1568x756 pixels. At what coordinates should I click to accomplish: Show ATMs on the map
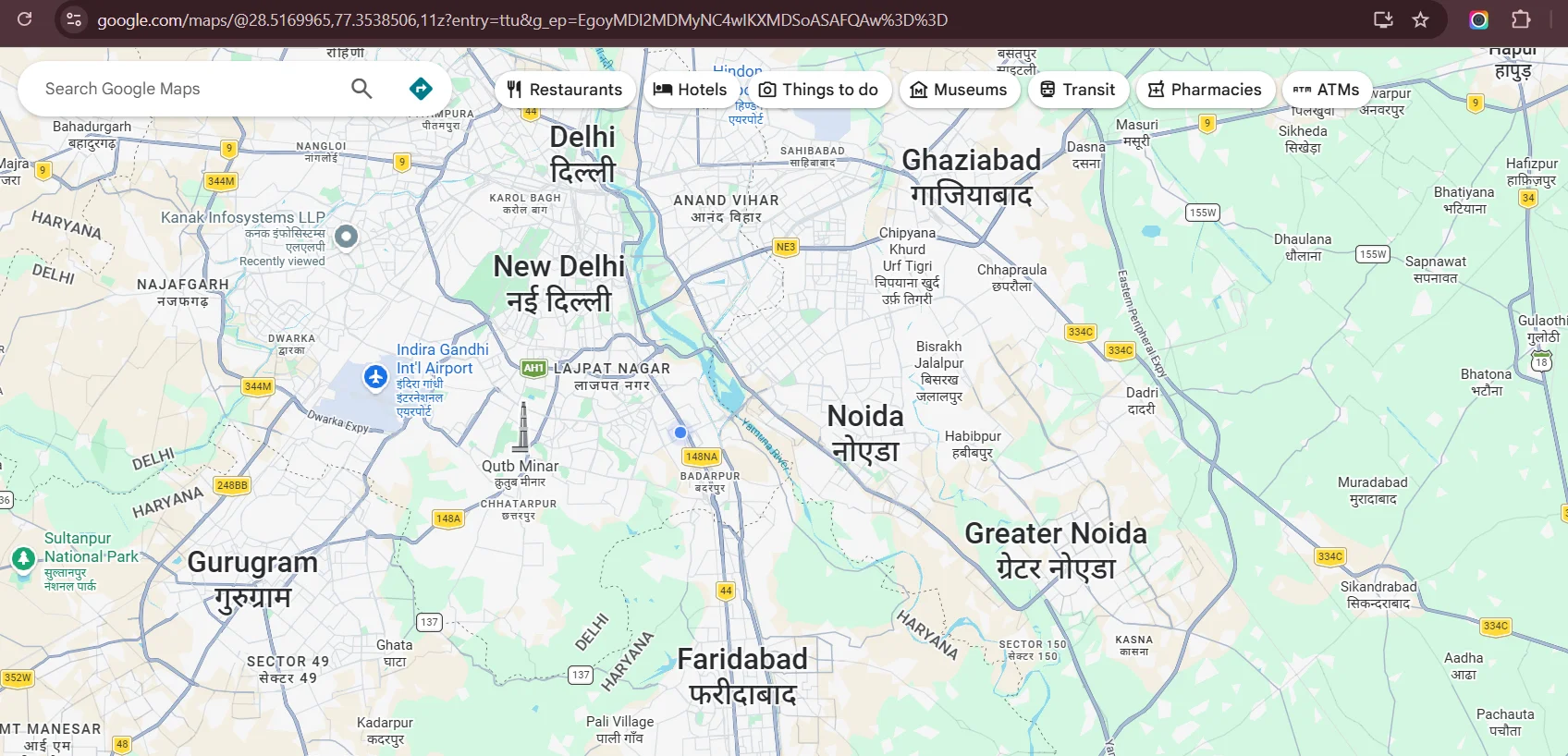(x=1326, y=90)
